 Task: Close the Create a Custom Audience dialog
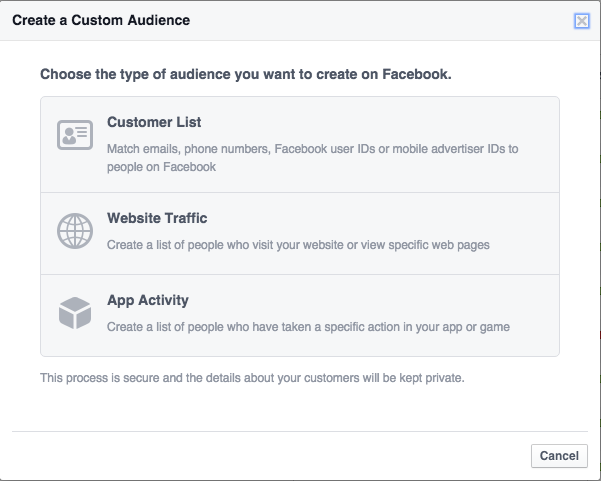(581, 21)
